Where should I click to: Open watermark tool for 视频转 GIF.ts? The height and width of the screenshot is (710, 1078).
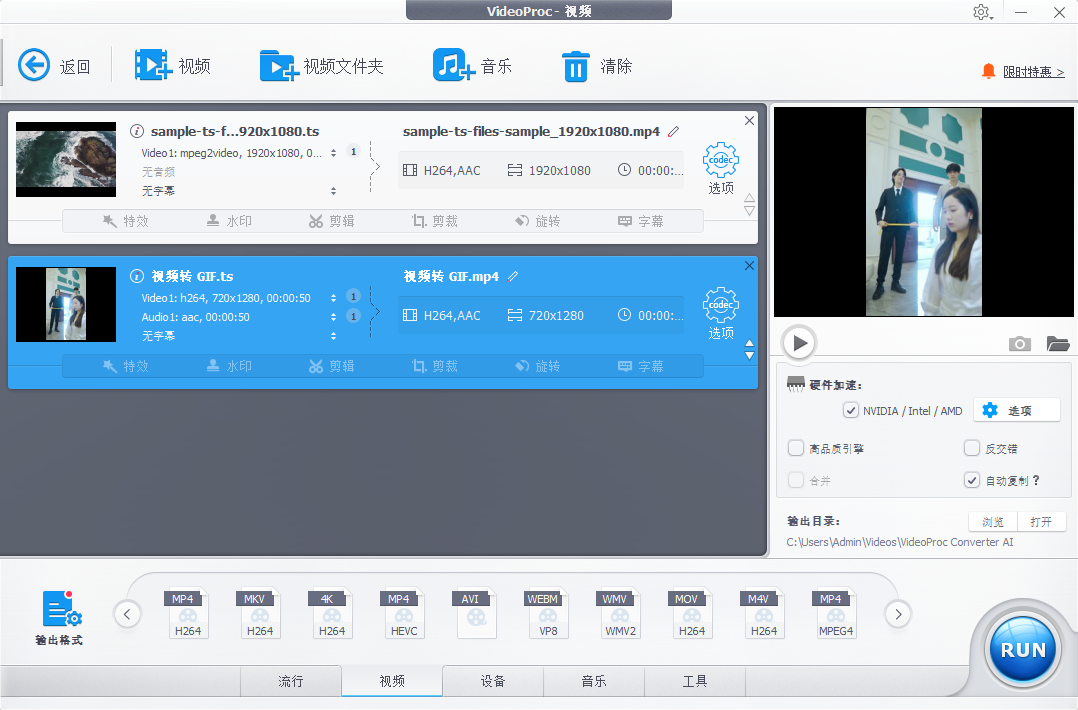(228, 365)
